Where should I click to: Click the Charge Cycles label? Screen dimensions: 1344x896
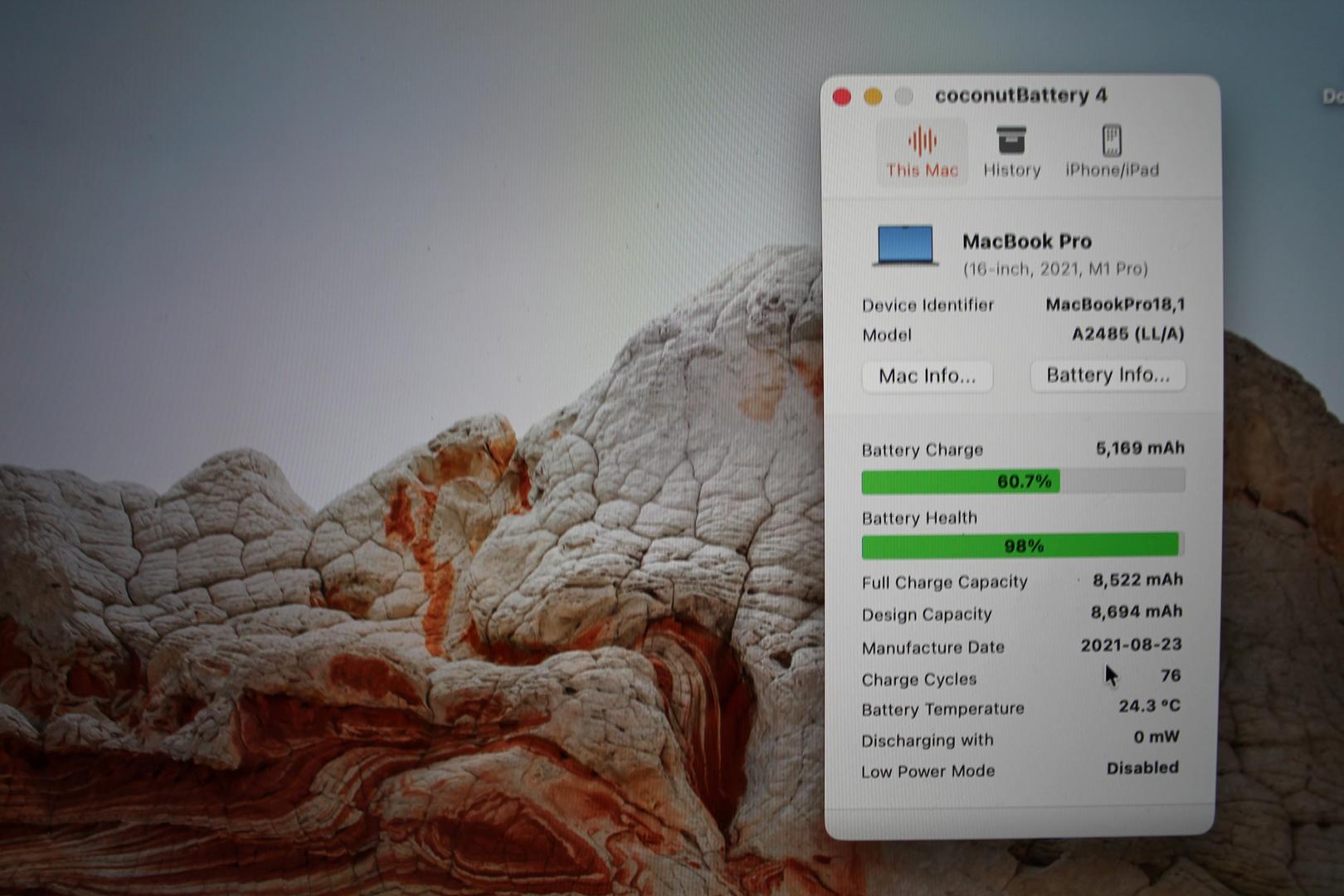918,679
